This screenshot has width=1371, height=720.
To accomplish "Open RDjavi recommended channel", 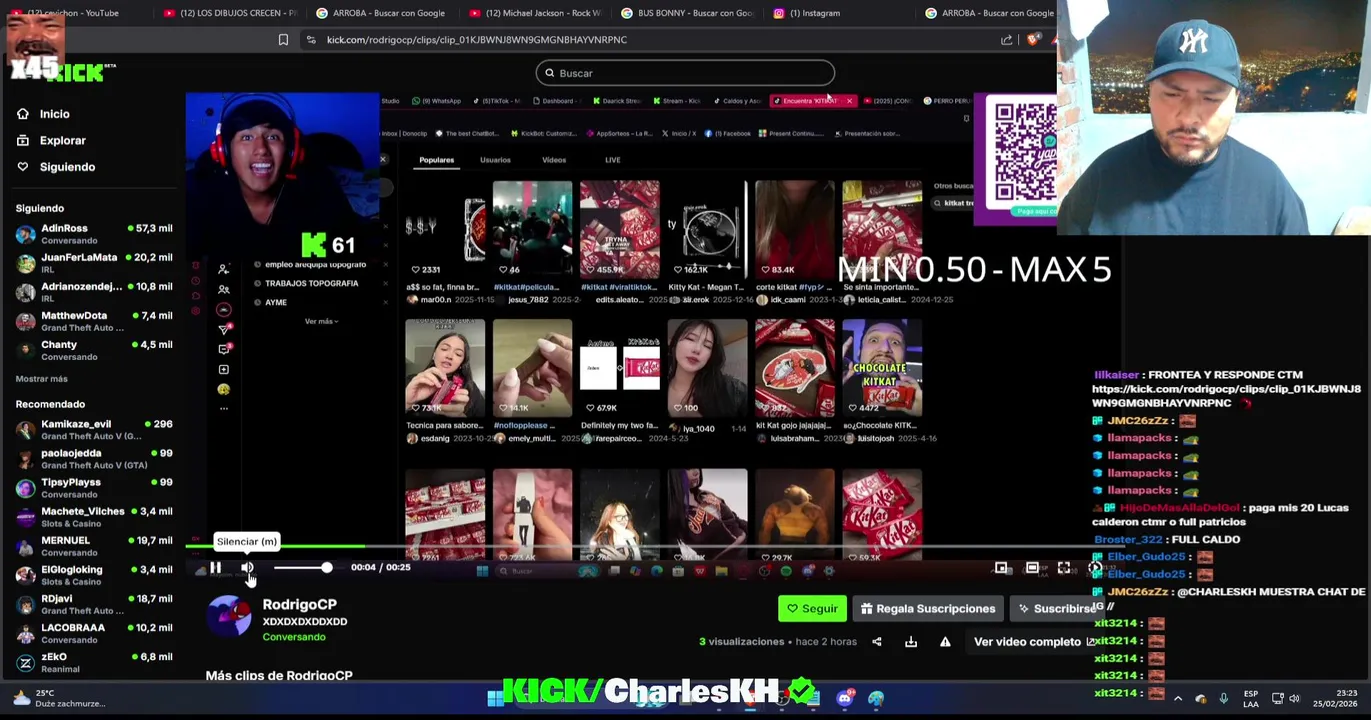I will coord(94,604).
